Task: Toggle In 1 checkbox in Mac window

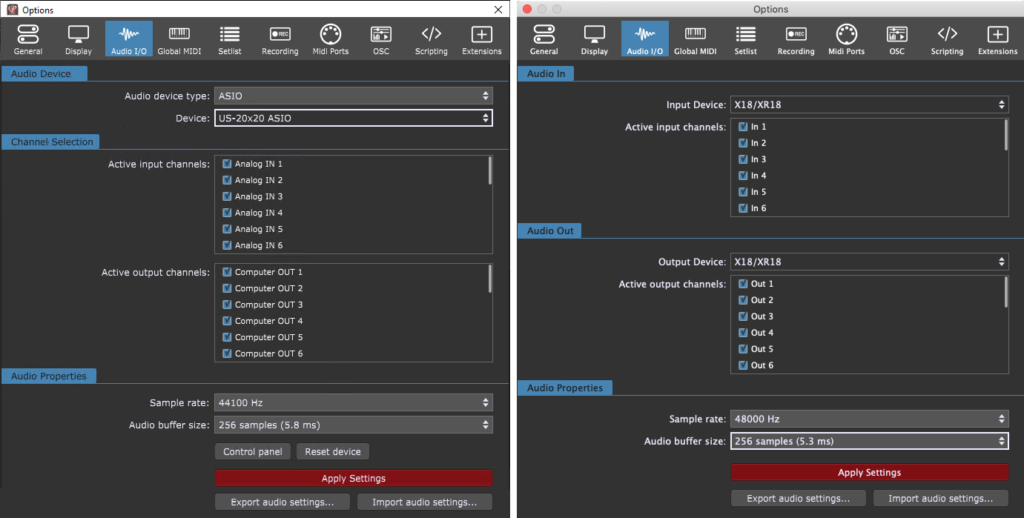Action: 743,127
